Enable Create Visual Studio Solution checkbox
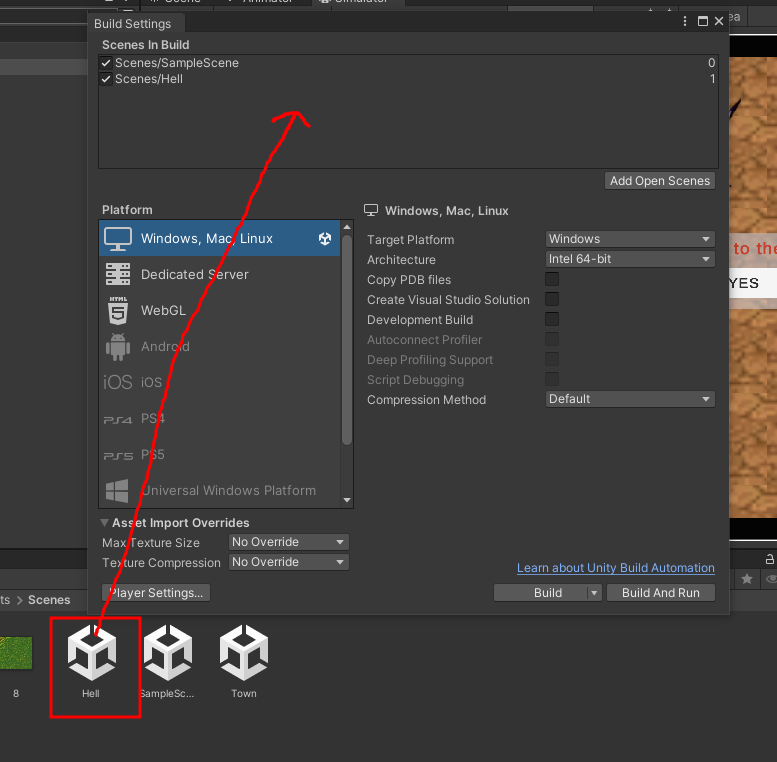This screenshot has width=777, height=762. (x=552, y=299)
